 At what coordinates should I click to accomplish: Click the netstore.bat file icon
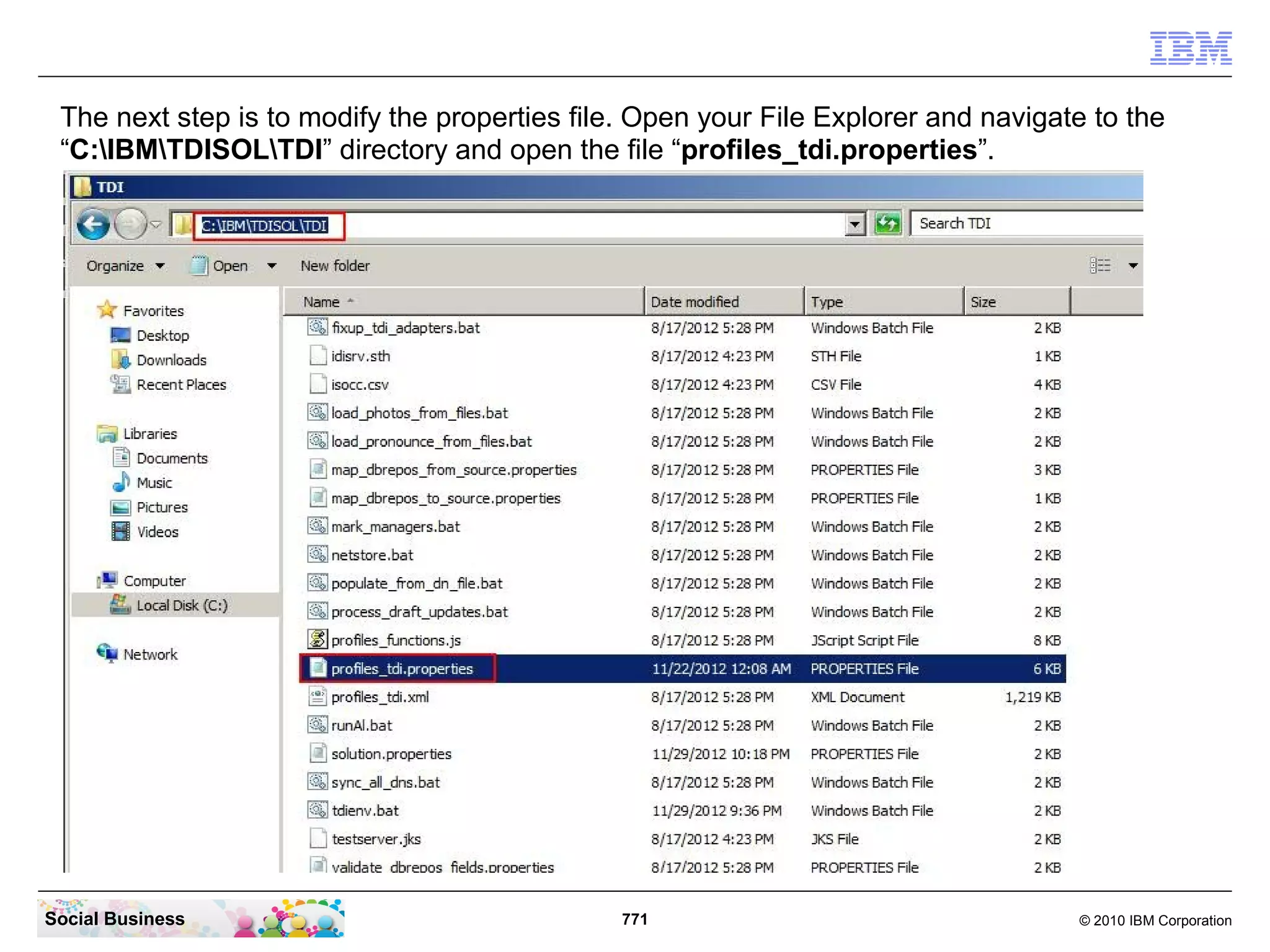coord(317,553)
